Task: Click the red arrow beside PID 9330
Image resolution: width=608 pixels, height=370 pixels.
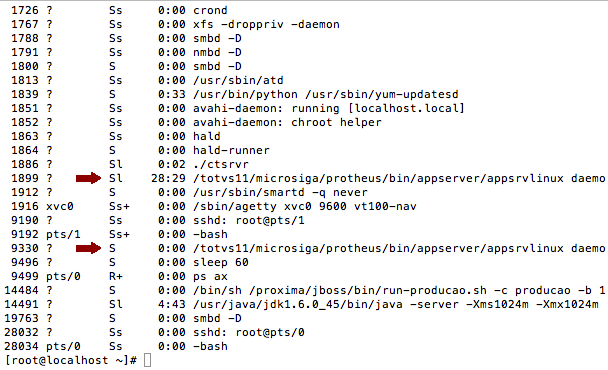Action: 88,248
